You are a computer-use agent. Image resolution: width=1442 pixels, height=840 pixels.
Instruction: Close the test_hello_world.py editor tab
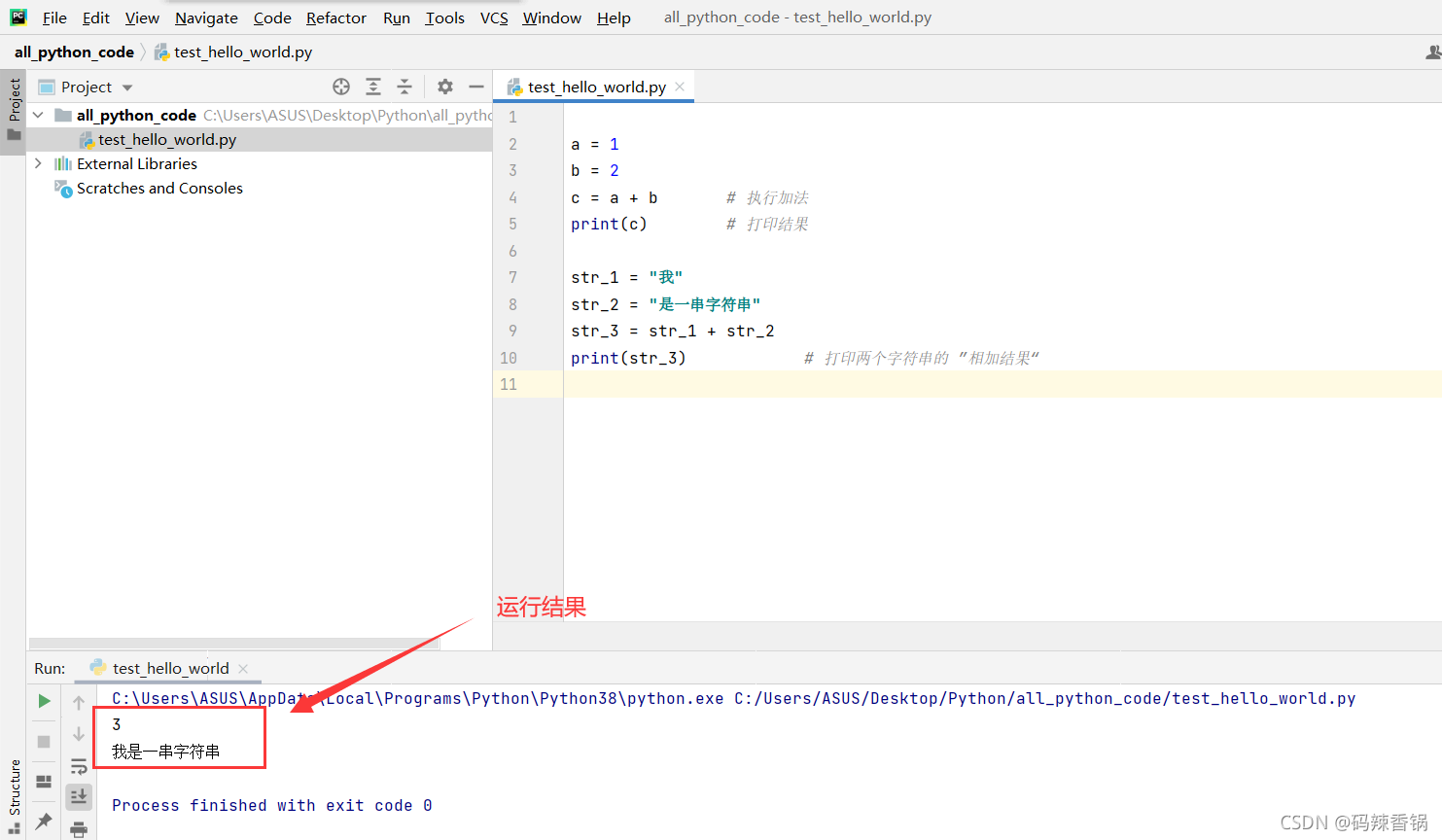tap(680, 87)
